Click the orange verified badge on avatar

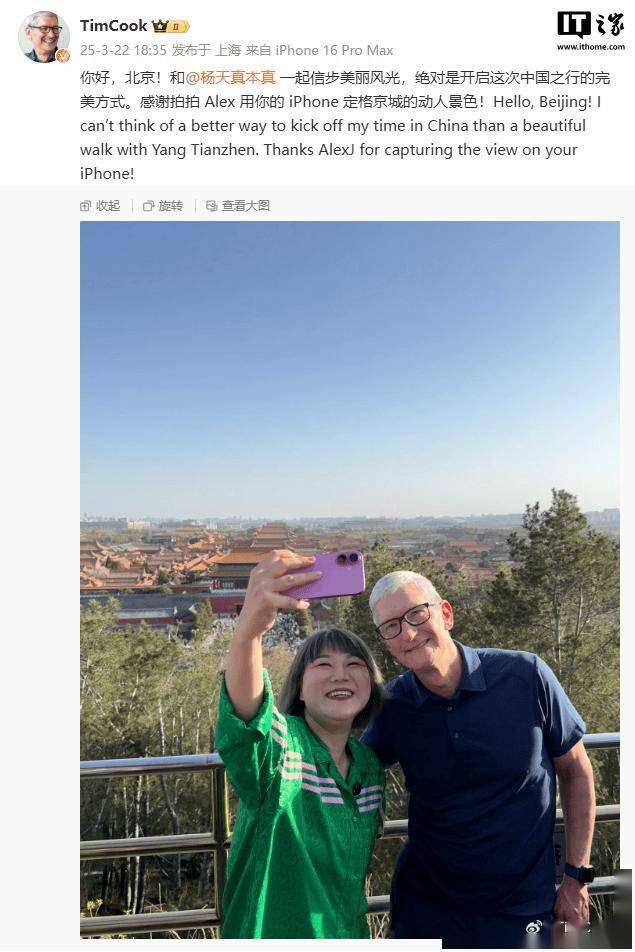(x=63, y=56)
